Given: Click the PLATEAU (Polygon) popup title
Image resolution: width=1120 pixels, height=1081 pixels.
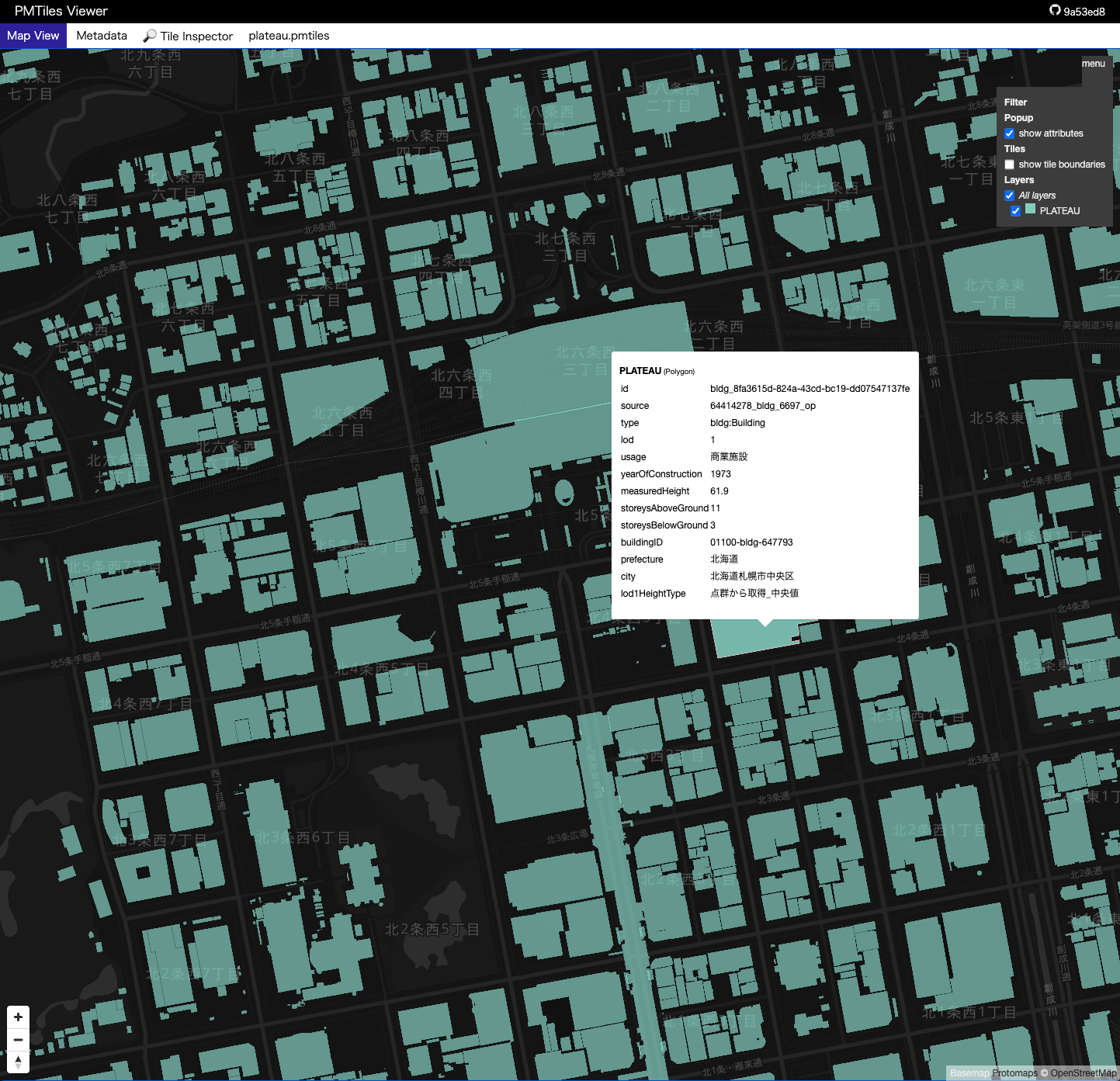Looking at the screenshot, I should pos(657,371).
